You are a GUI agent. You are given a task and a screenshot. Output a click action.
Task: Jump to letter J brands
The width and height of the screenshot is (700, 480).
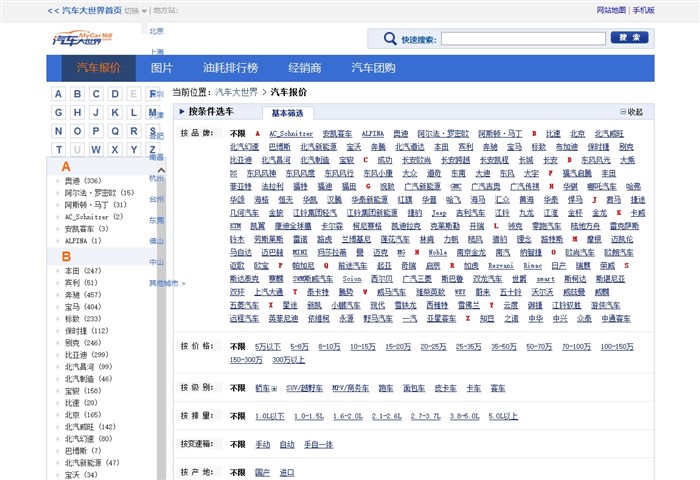point(96,113)
